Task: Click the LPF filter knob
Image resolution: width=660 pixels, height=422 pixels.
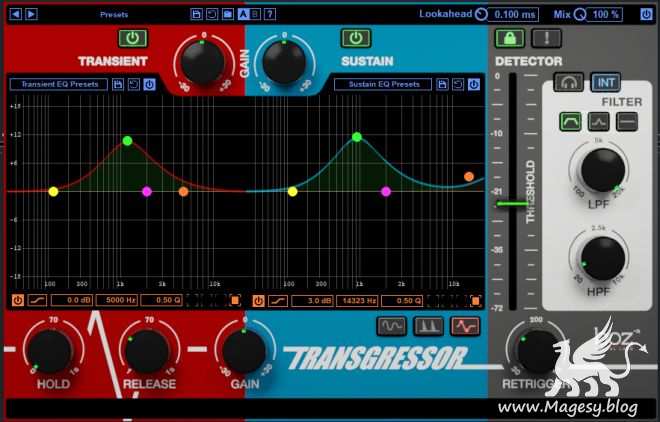Action: [602, 170]
